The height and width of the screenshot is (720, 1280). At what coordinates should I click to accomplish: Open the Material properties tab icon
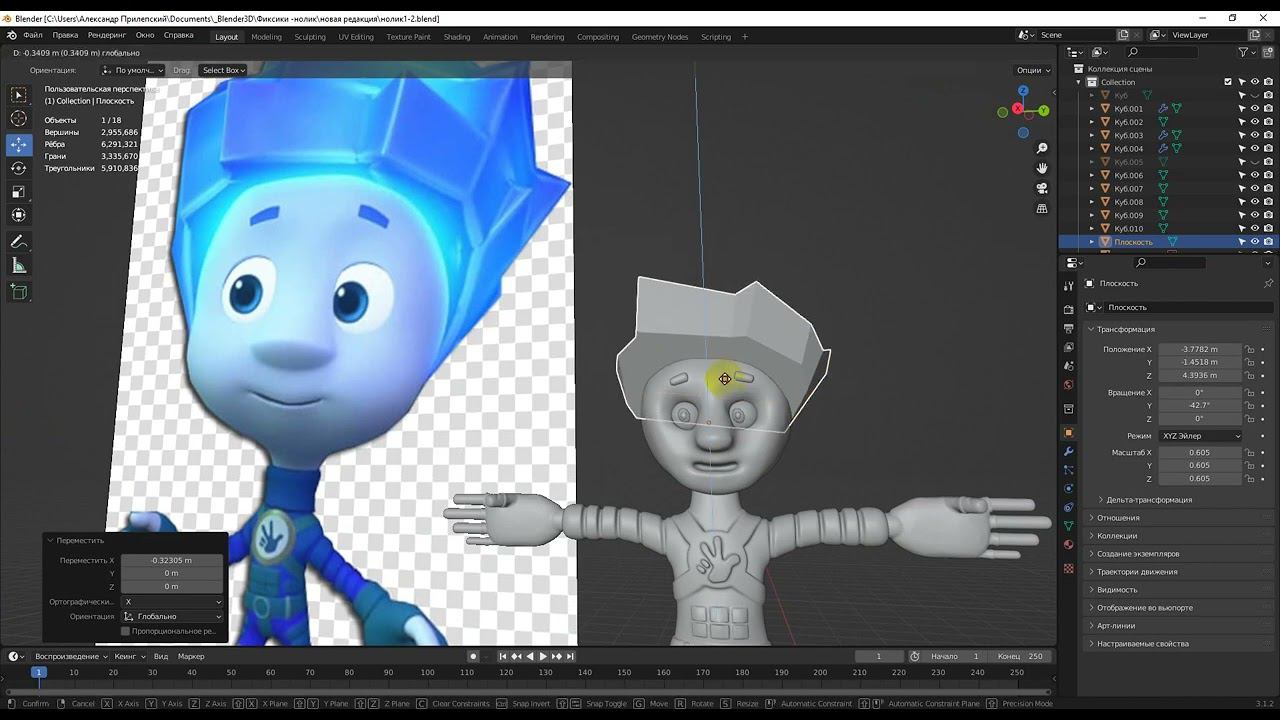(x=1068, y=545)
